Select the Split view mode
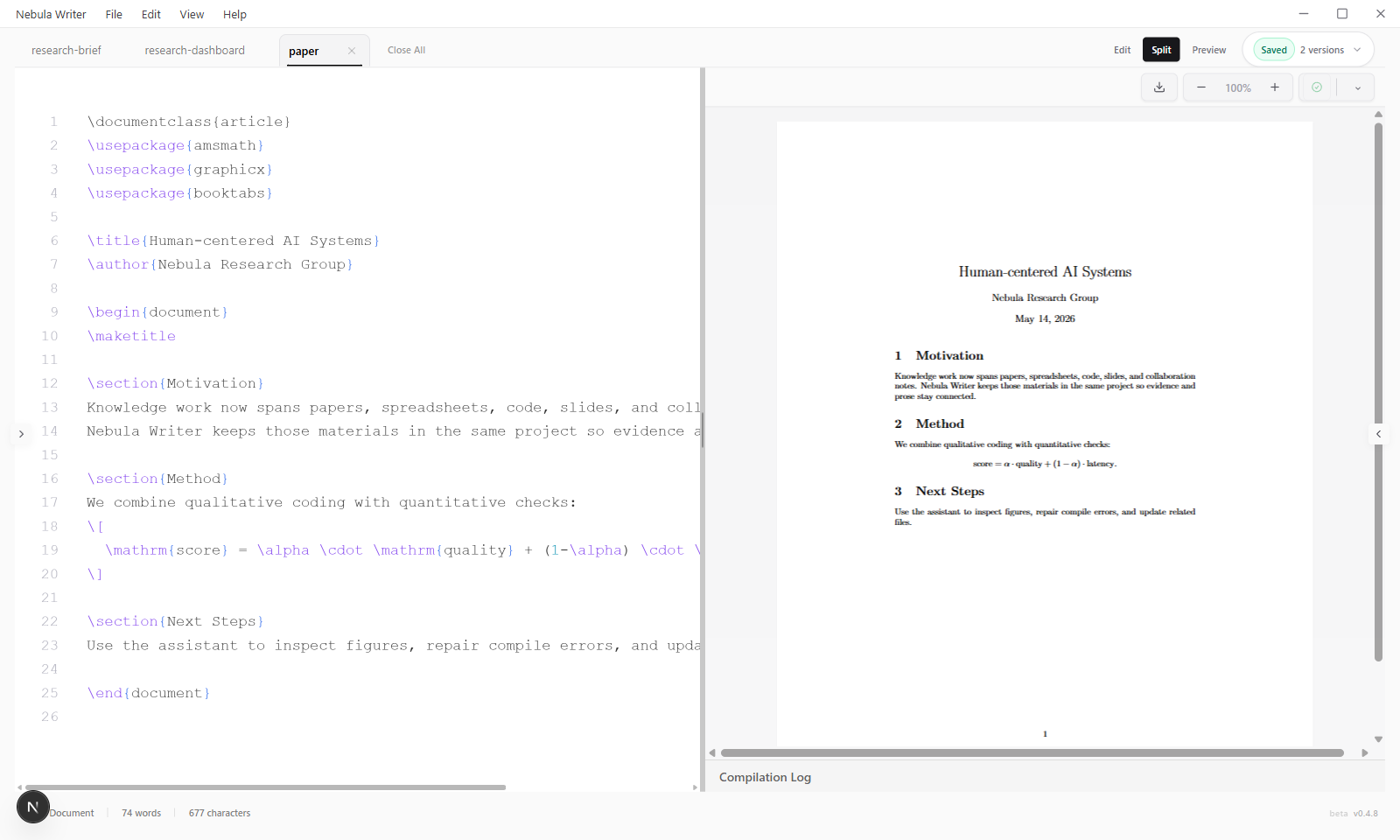Image resolution: width=1400 pixels, height=840 pixels. click(x=1161, y=50)
